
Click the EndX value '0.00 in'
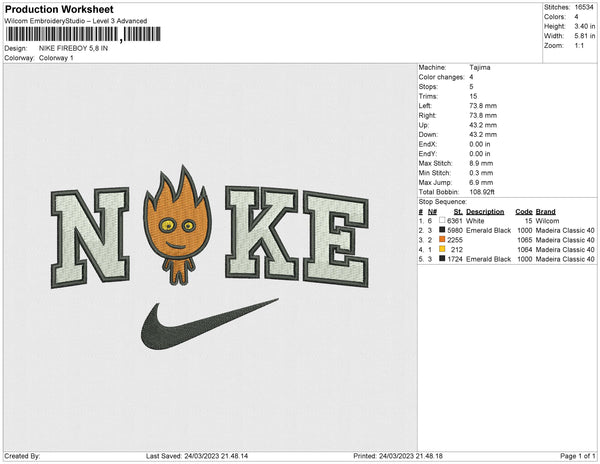pyautogui.click(x=480, y=144)
